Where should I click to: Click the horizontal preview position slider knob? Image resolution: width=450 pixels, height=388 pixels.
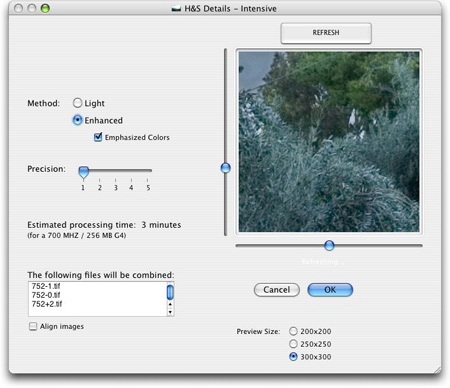pos(329,246)
